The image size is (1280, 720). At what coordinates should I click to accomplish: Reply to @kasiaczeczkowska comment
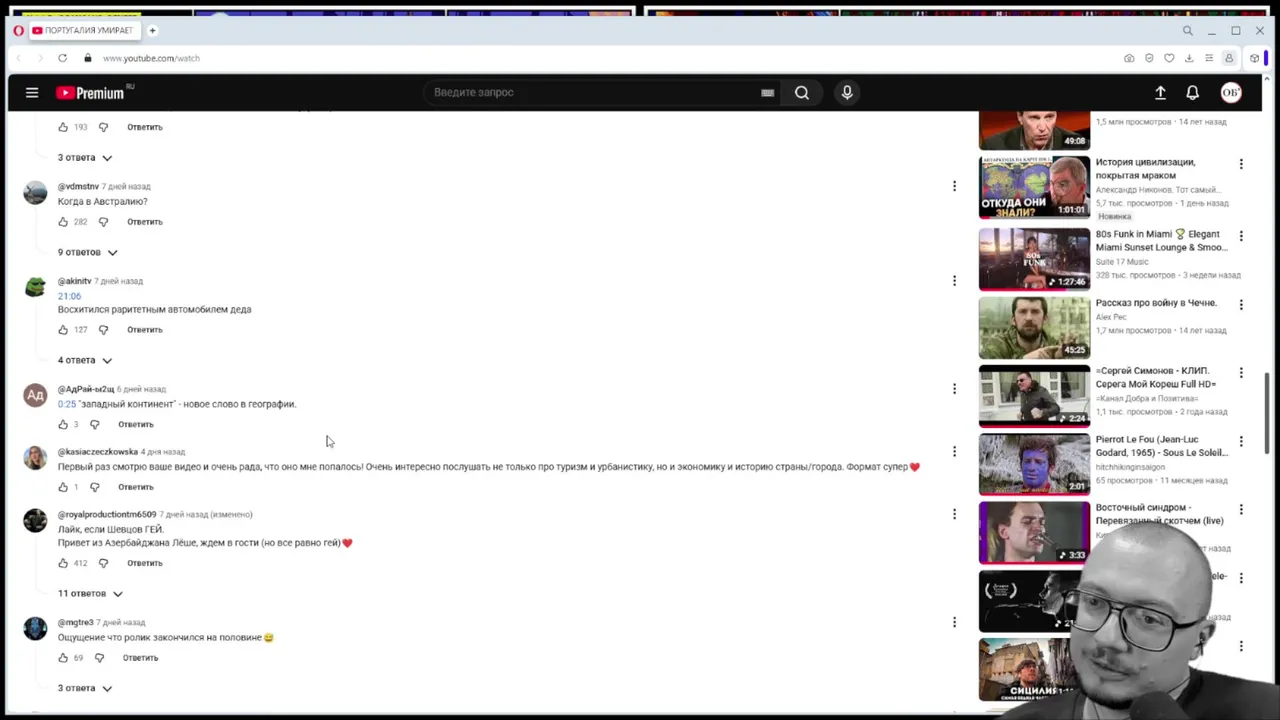pos(136,487)
